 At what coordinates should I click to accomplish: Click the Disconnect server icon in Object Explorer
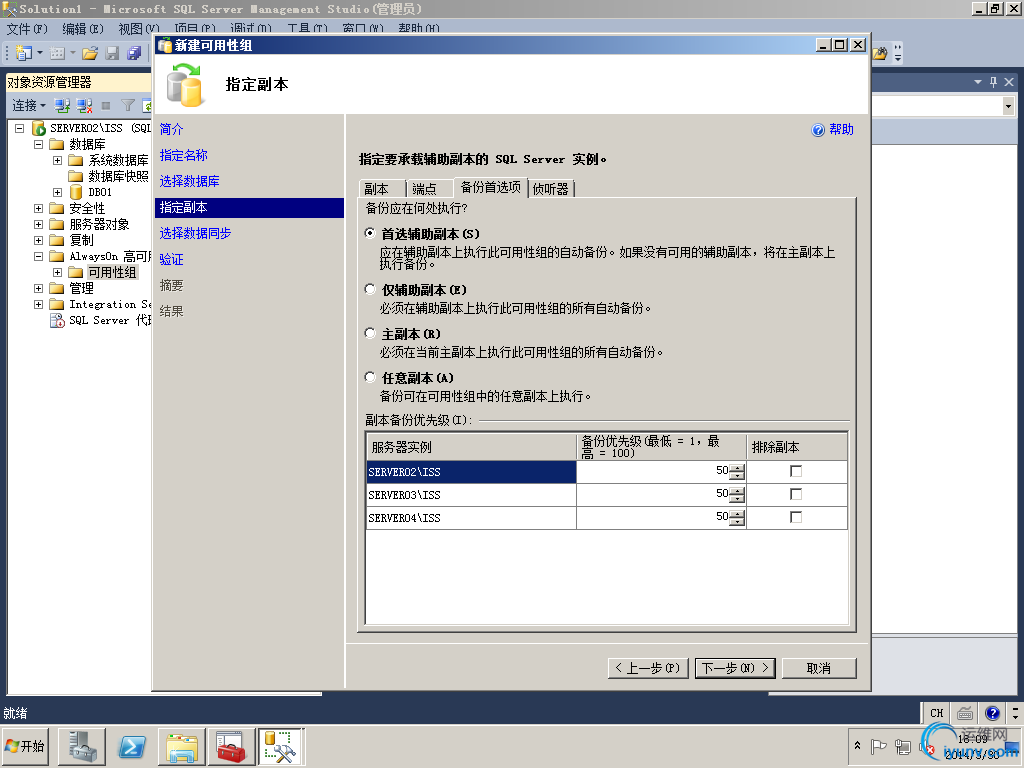click(x=84, y=105)
